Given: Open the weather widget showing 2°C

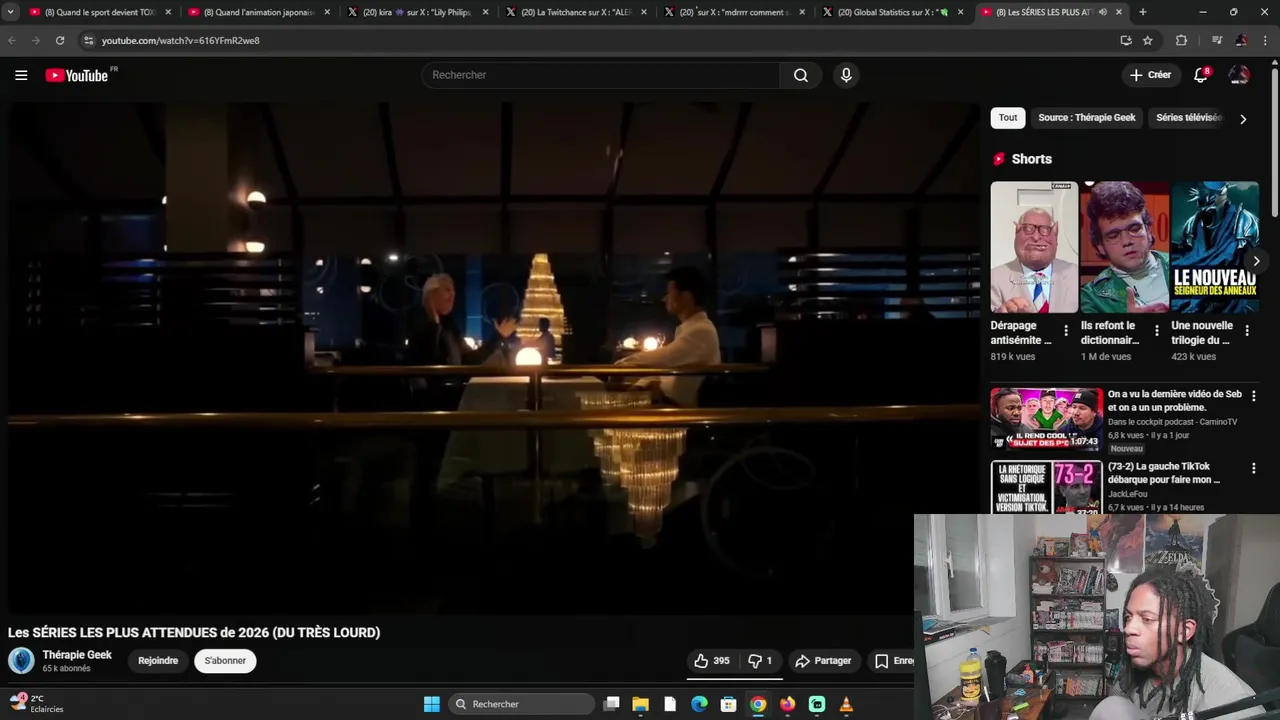Looking at the screenshot, I should click(x=37, y=703).
